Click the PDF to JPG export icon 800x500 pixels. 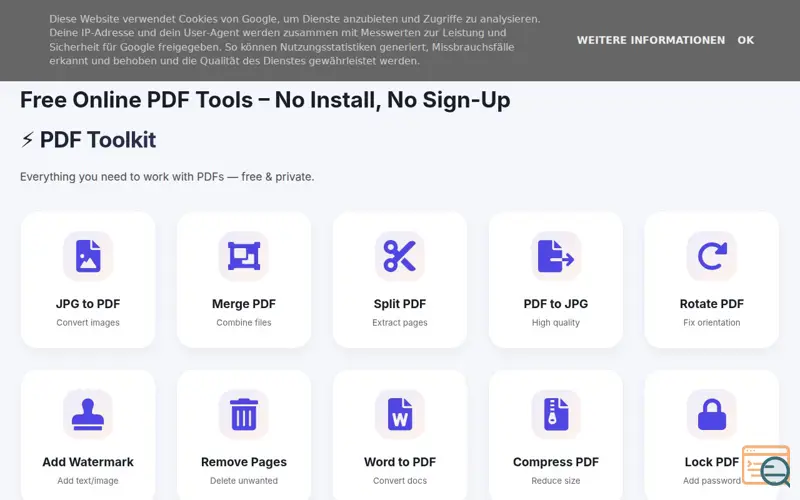pyautogui.click(x=556, y=256)
